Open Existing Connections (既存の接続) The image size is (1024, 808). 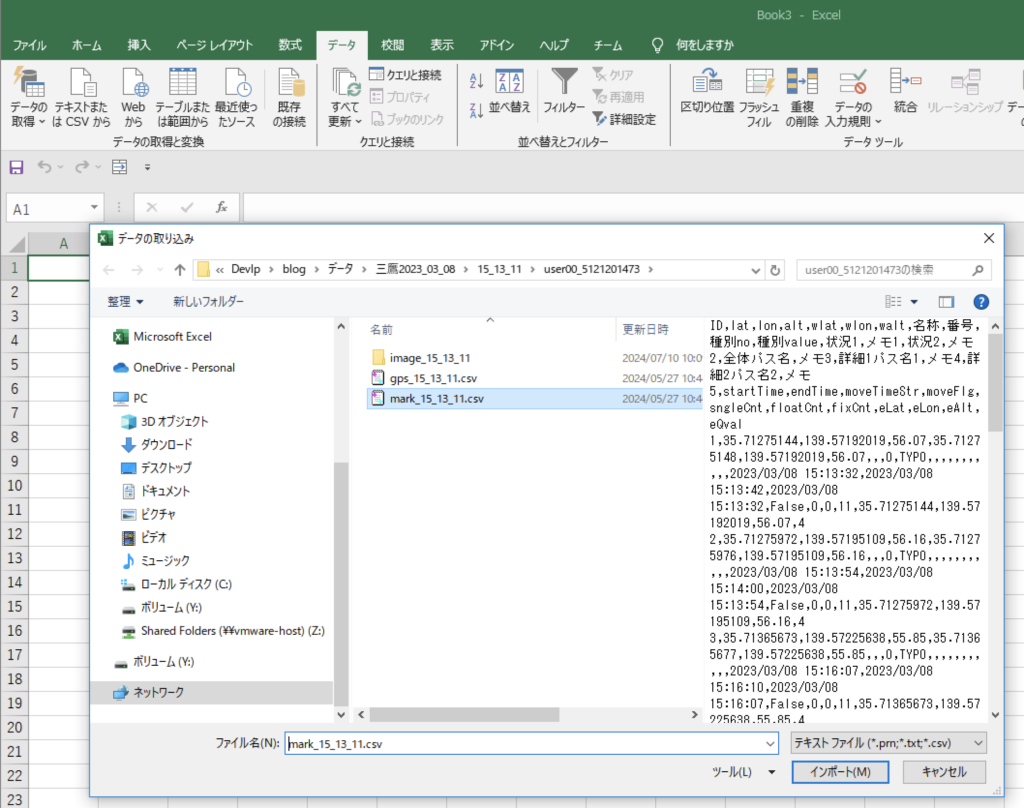tap(289, 98)
